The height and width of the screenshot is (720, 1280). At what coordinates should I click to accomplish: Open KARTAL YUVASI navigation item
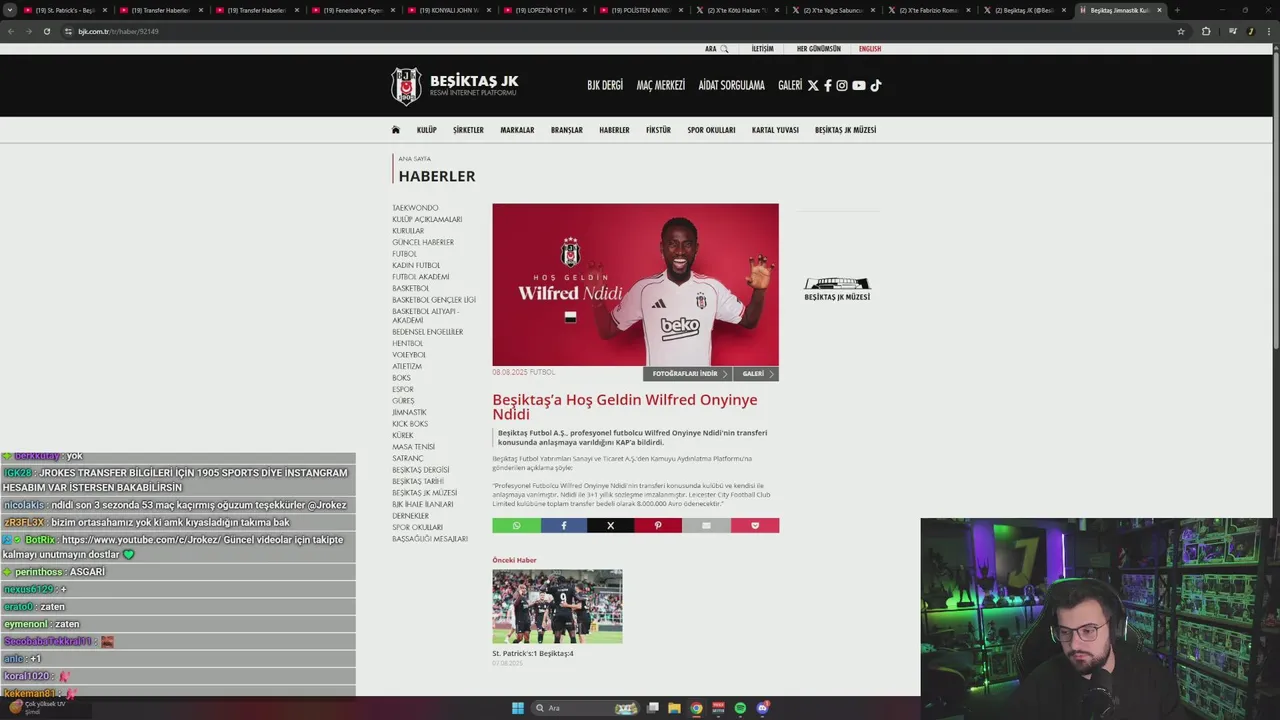[x=775, y=130]
